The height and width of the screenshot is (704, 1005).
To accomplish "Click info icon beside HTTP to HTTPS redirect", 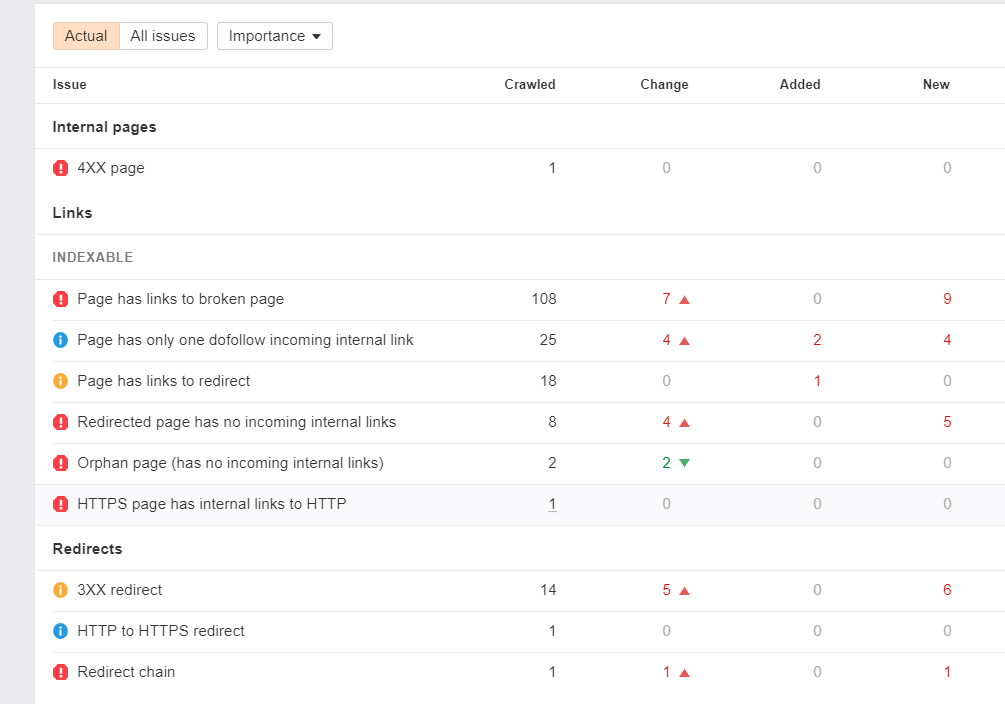I will tap(60, 631).
